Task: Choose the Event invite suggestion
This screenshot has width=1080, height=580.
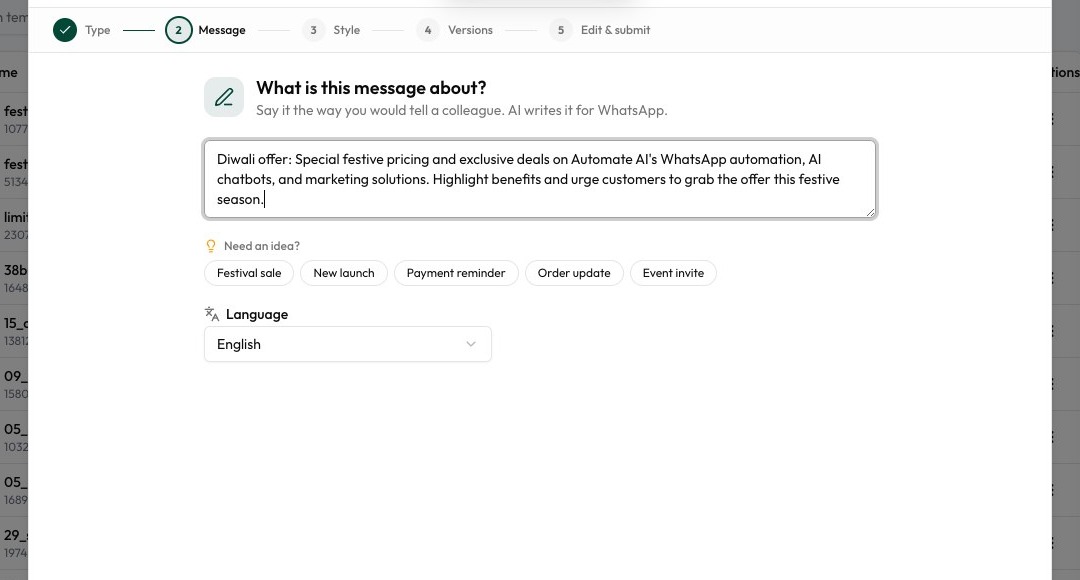Action: click(x=673, y=273)
